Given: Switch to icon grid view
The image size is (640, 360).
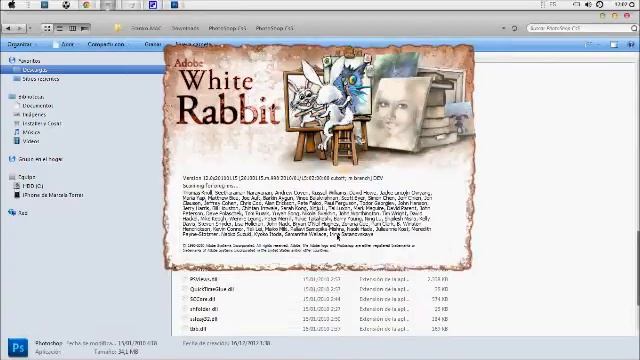Looking at the screenshot, I should tap(47, 28).
